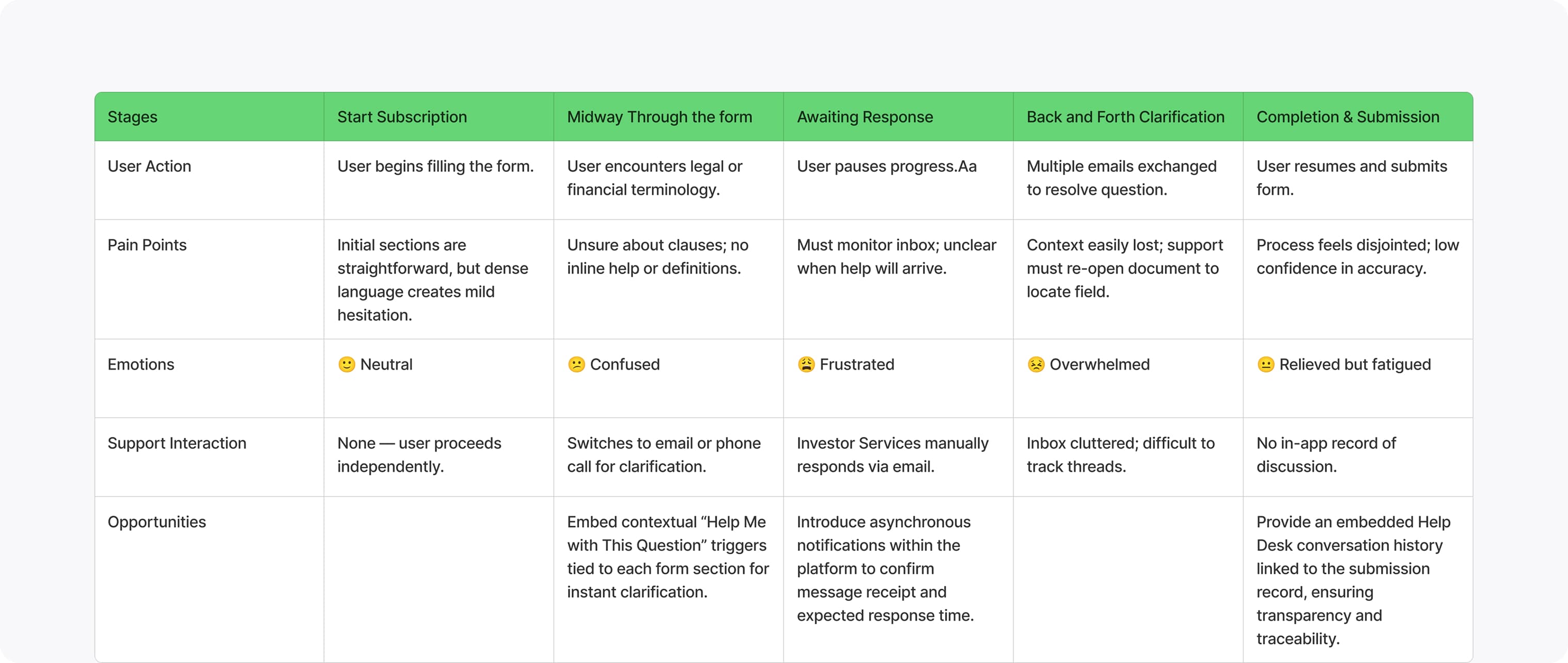
Task: Click the Pain Points row label
Action: pyautogui.click(x=147, y=245)
